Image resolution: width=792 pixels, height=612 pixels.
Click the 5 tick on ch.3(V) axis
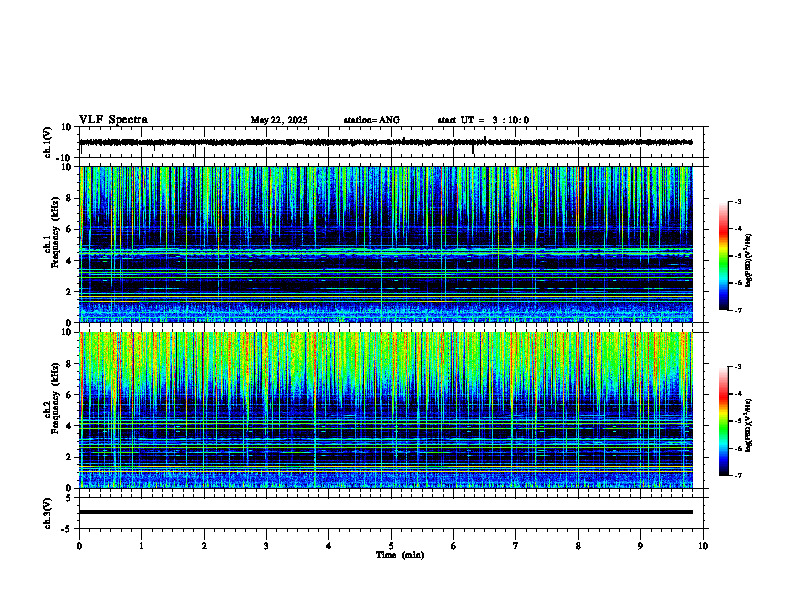point(69,497)
